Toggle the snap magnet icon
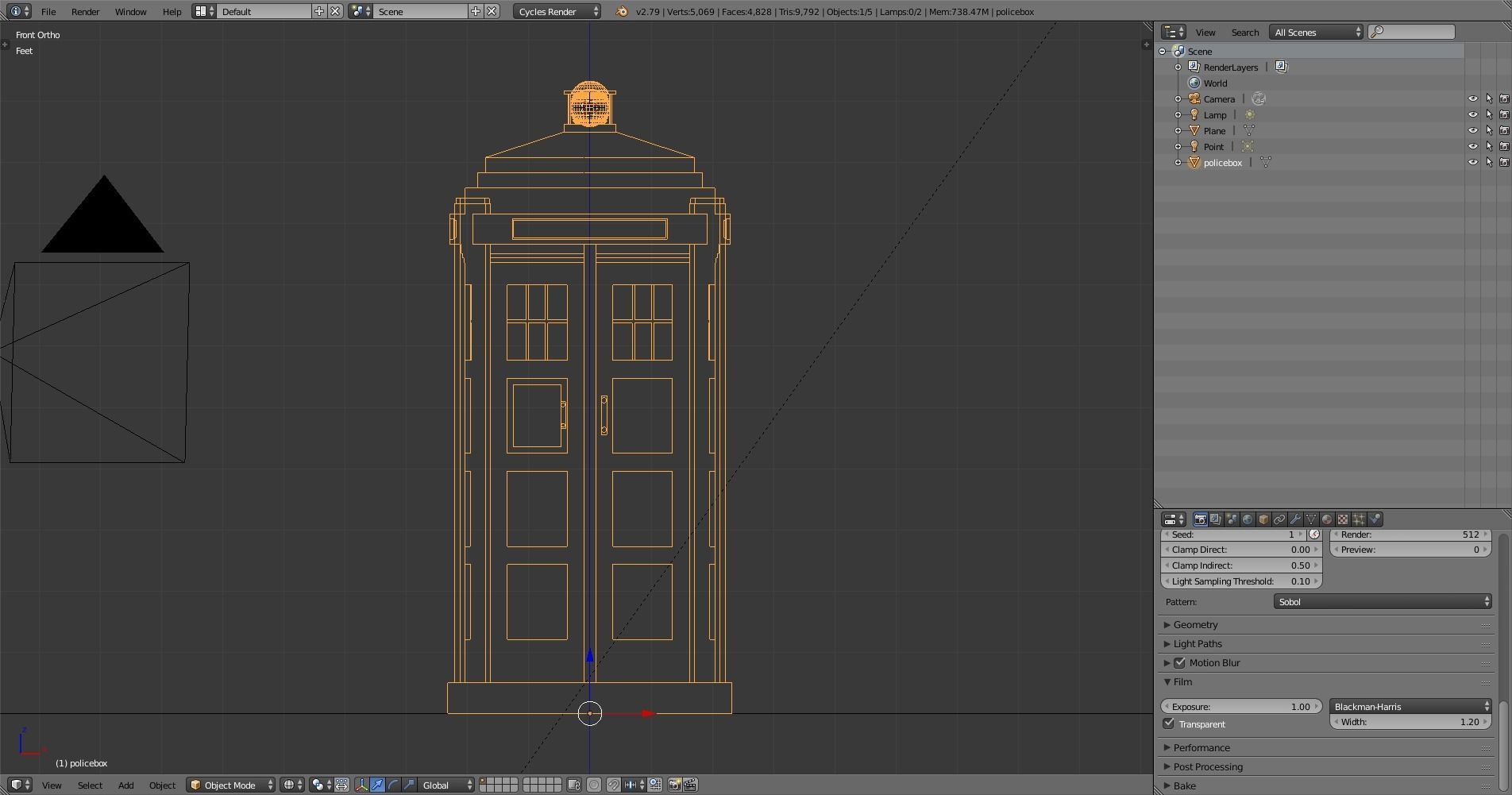 614,785
